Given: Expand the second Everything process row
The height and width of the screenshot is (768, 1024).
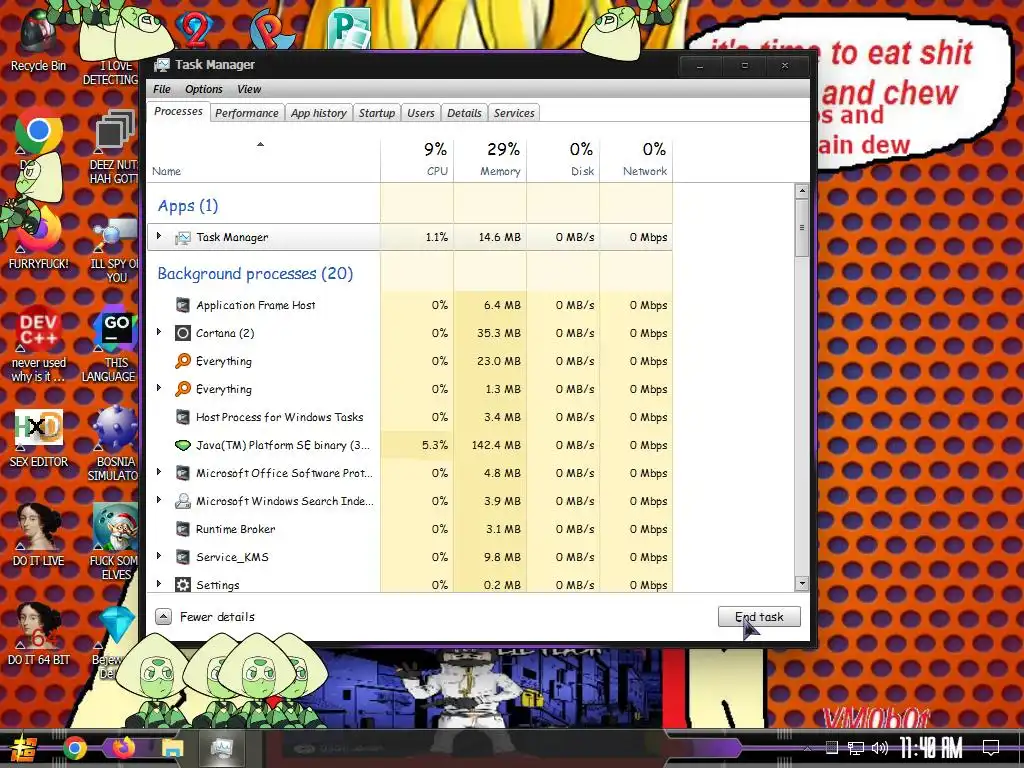Looking at the screenshot, I should 159,389.
